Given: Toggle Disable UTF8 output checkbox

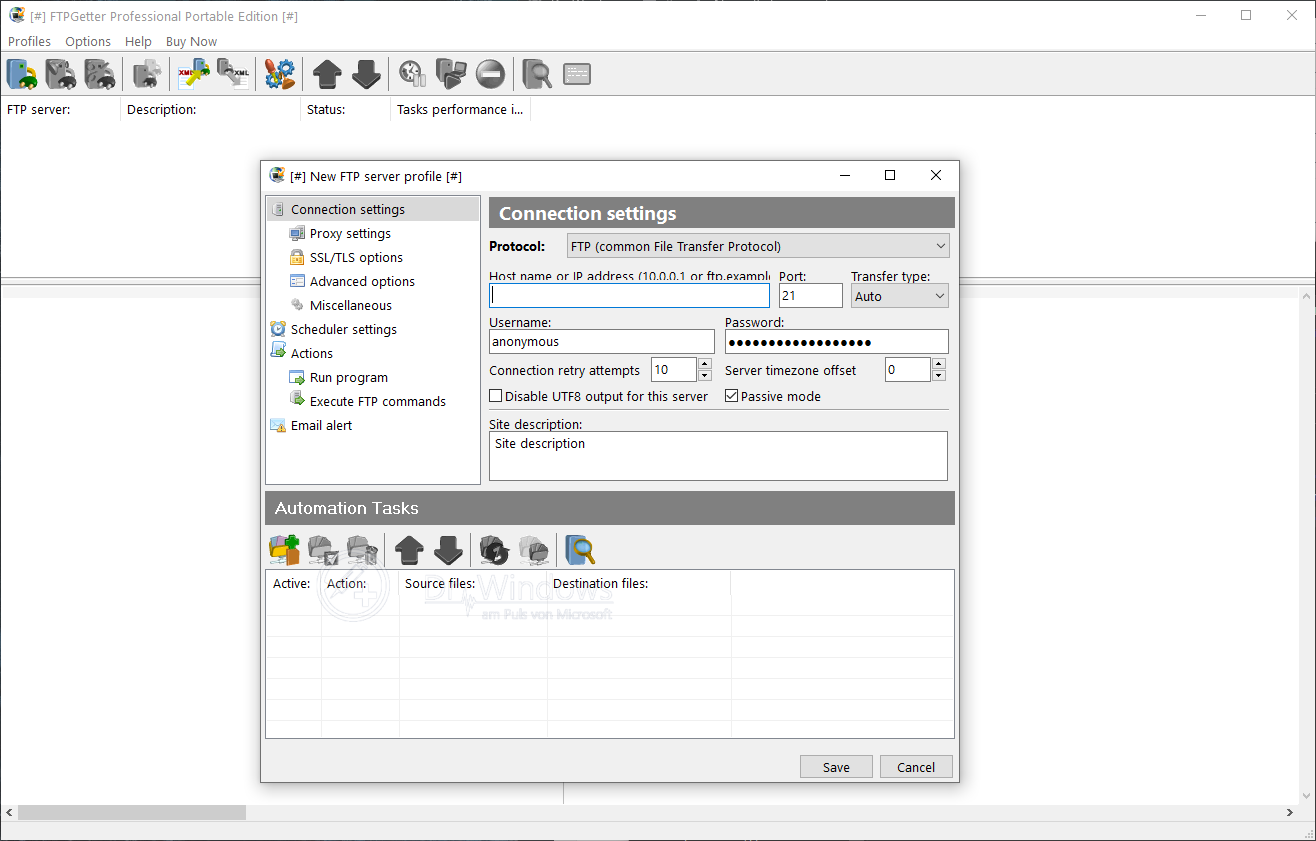Looking at the screenshot, I should point(496,396).
